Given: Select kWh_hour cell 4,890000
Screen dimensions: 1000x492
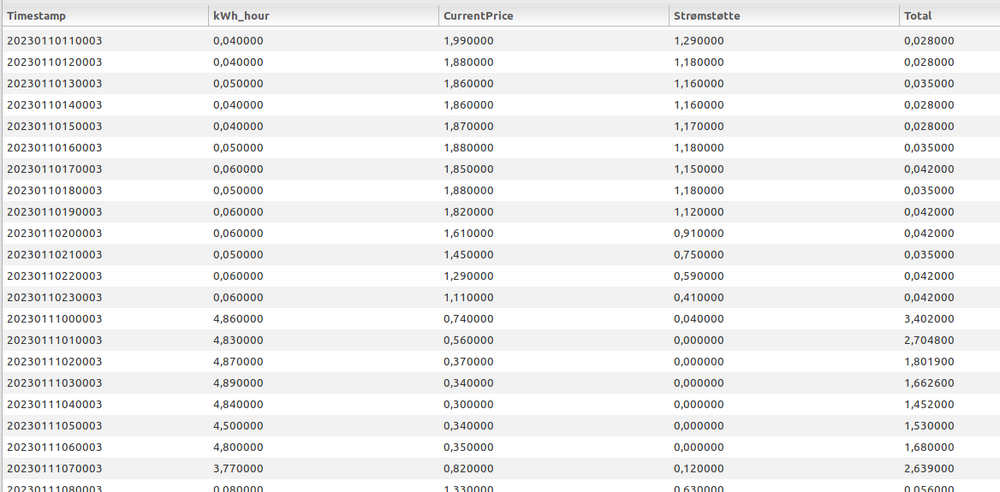Looking at the screenshot, I should 238,383.
